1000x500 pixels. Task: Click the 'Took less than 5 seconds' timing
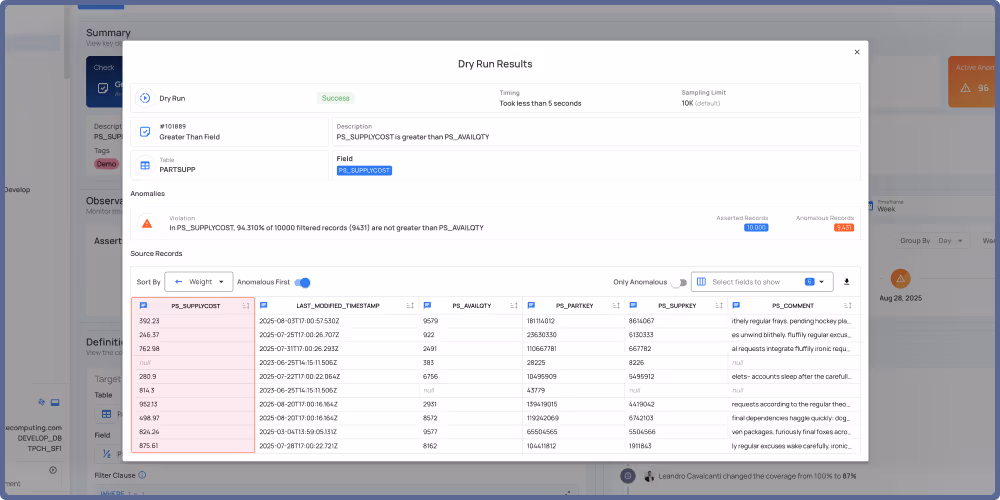tap(540, 103)
